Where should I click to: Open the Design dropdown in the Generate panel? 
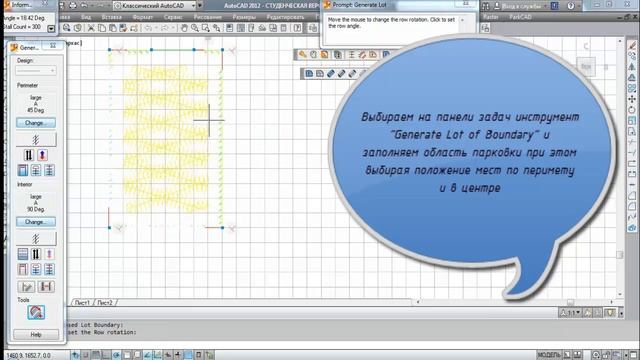(x=36, y=71)
